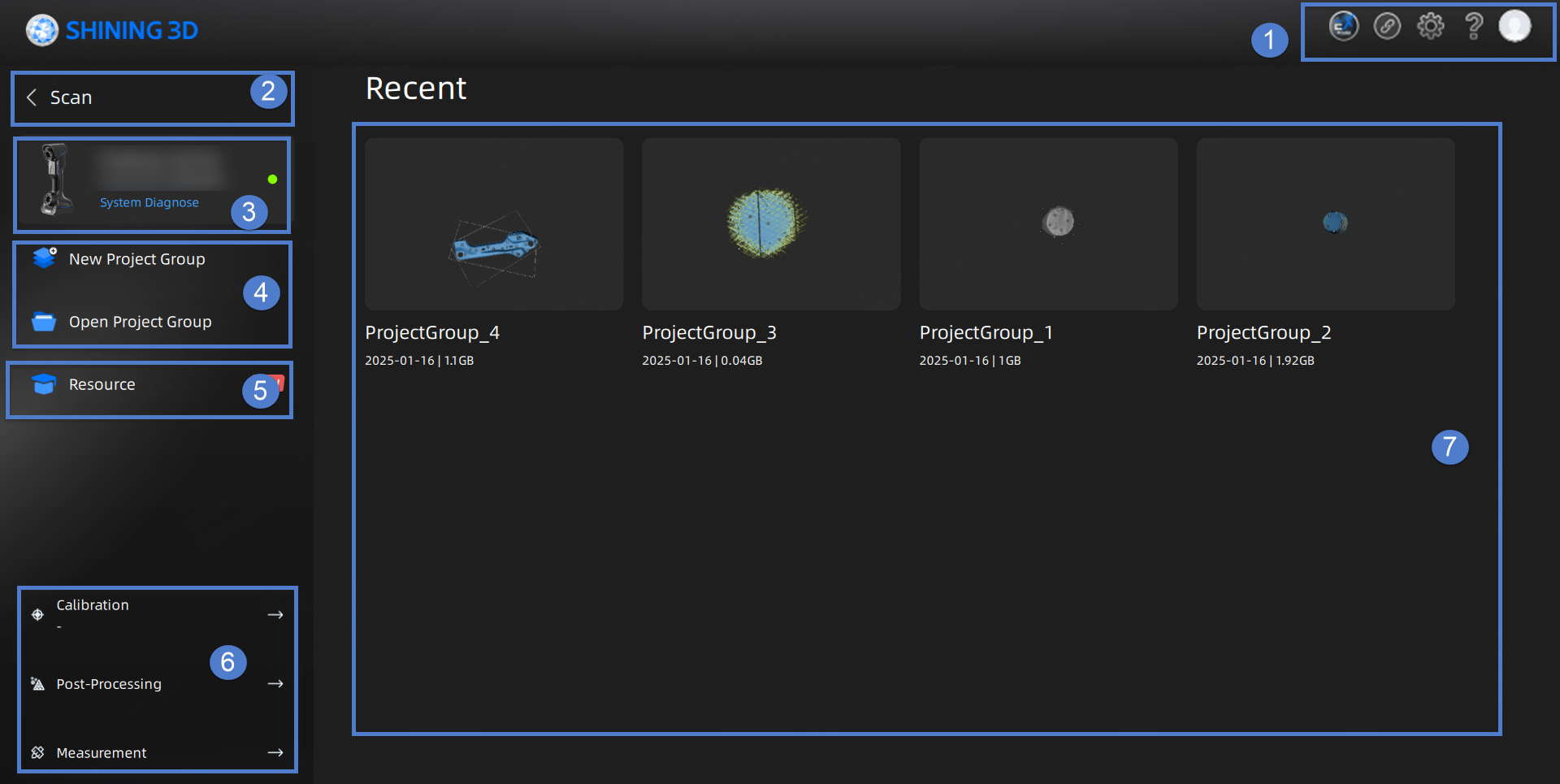The width and height of the screenshot is (1560, 784).
Task: Open the Post-Processing menu entry
Action: 109,684
